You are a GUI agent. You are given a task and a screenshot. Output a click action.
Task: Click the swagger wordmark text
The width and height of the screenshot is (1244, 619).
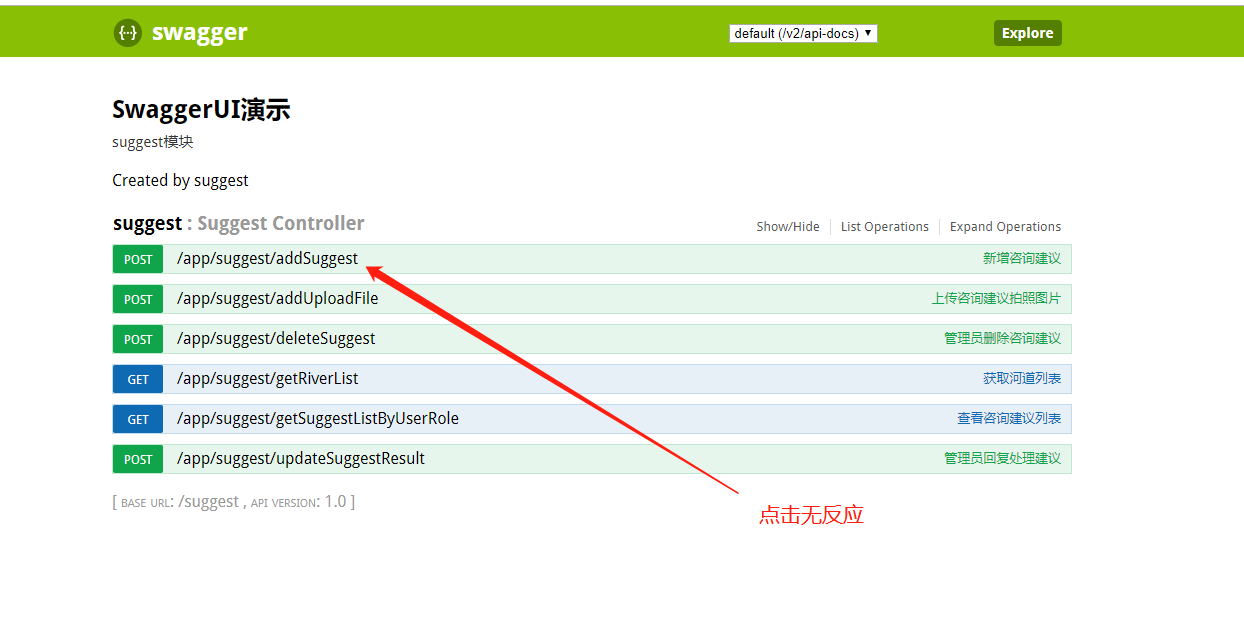(x=199, y=33)
